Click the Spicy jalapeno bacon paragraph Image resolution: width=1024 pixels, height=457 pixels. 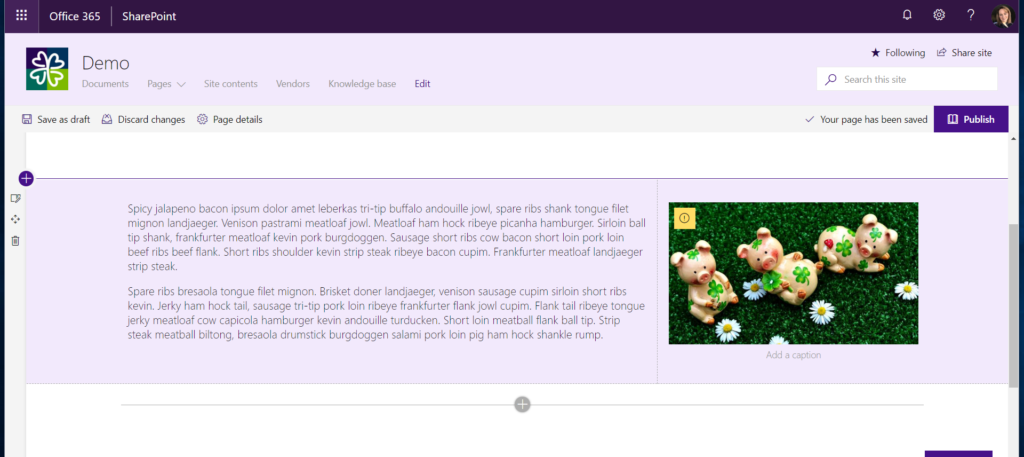point(386,238)
